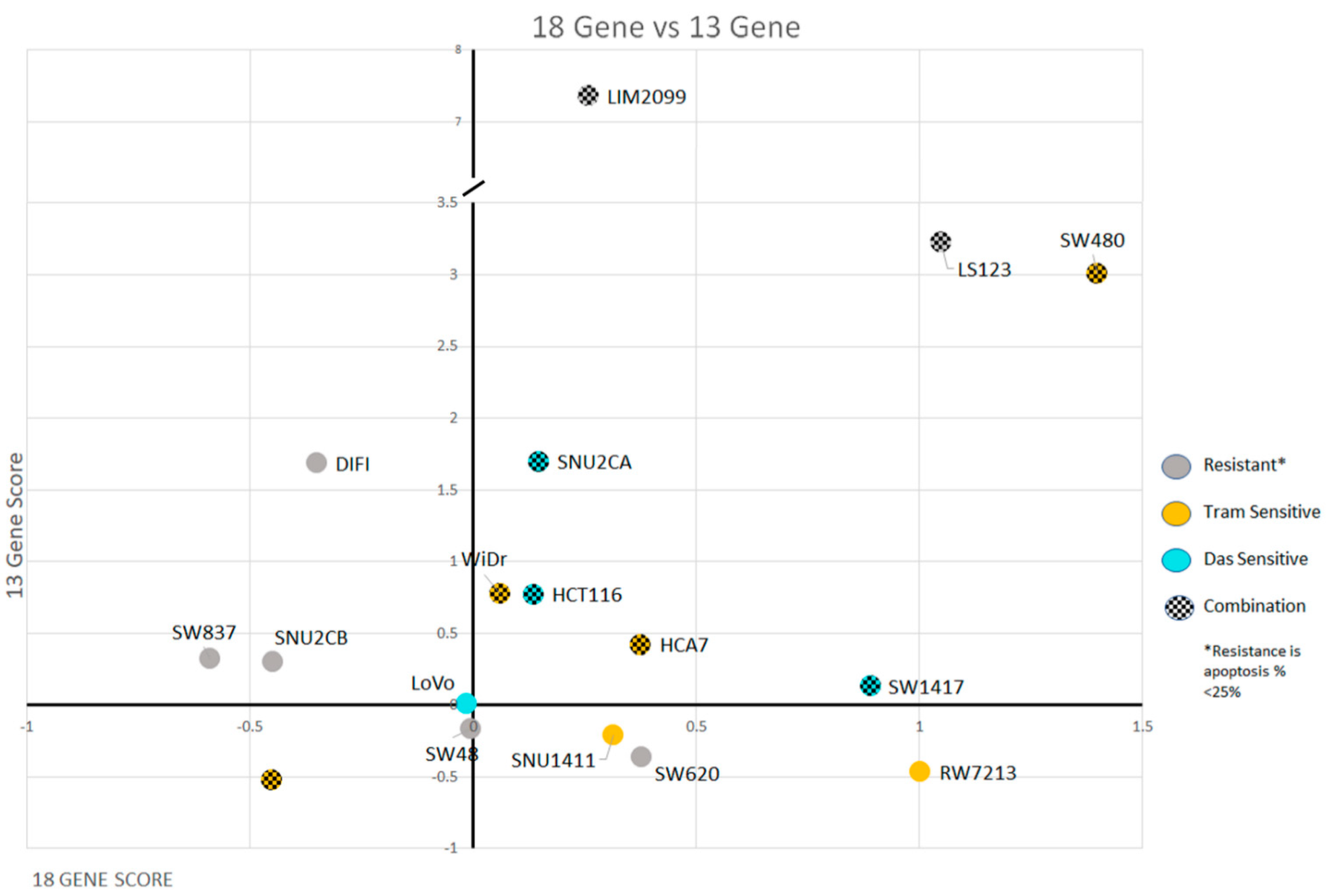The height and width of the screenshot is (896, 1326).
Task: Click the SNU1411 data label text
Action: (552, 761)
